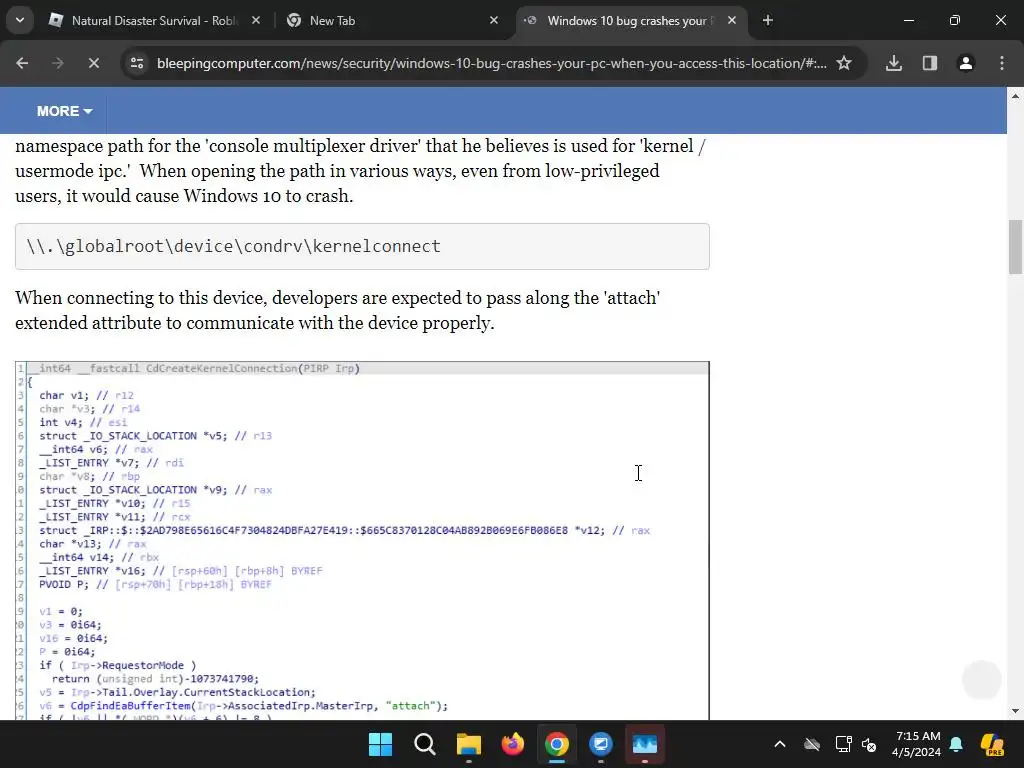Stop loading the current page
Screen dimensions: 1024x768
coord(93,63)
